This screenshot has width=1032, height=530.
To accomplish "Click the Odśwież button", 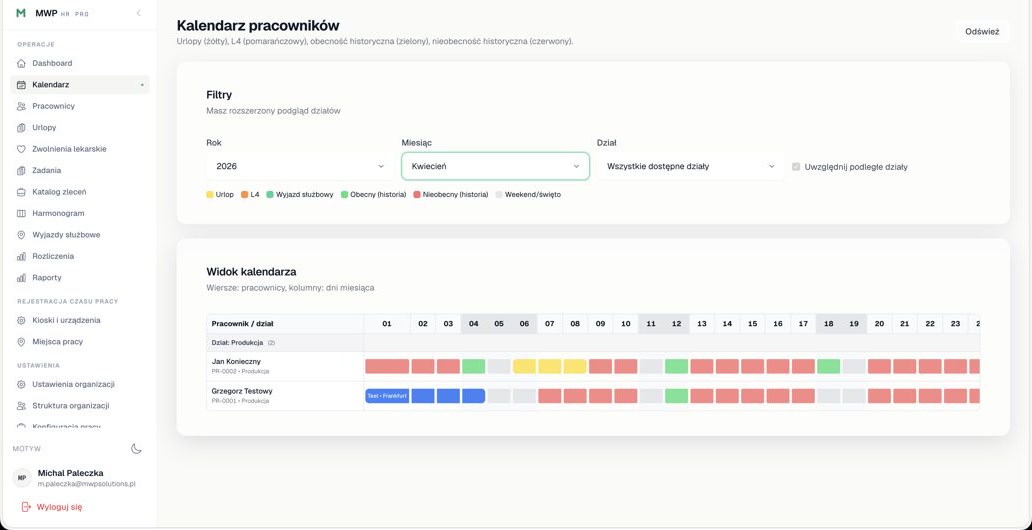I will pyautogui.click(x=982, y=32).
